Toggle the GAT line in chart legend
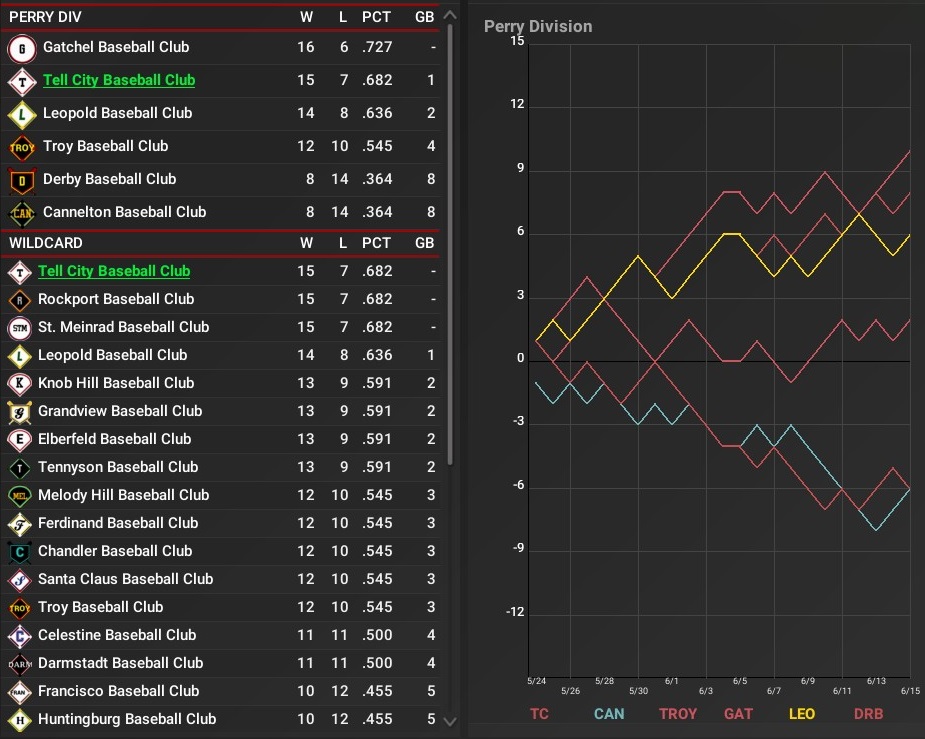Image resolution: width=925 pixels, height=739 pixels. point(739,714)
